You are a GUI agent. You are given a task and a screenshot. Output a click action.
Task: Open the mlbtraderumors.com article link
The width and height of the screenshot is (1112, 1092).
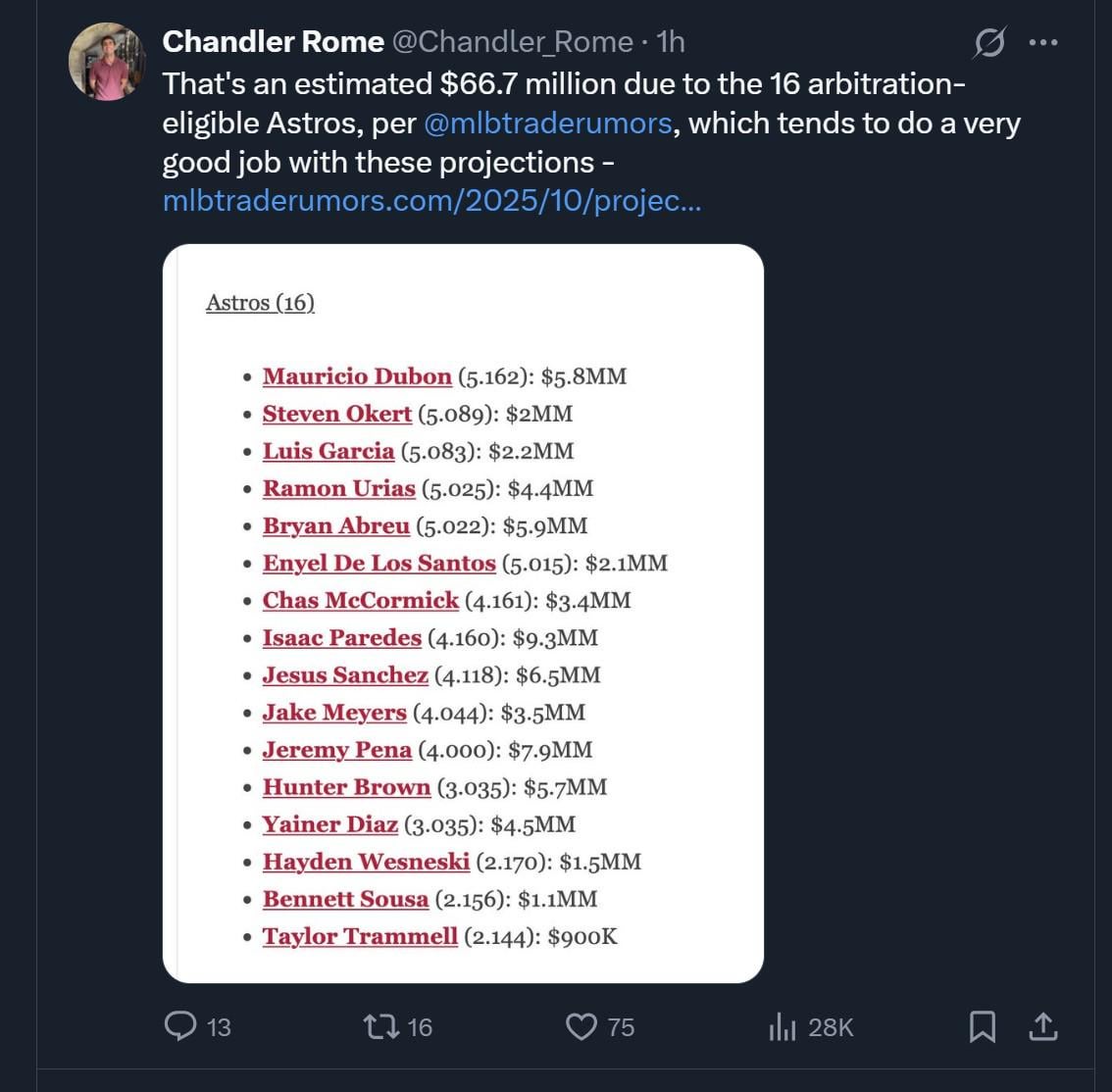coord(431,202)
